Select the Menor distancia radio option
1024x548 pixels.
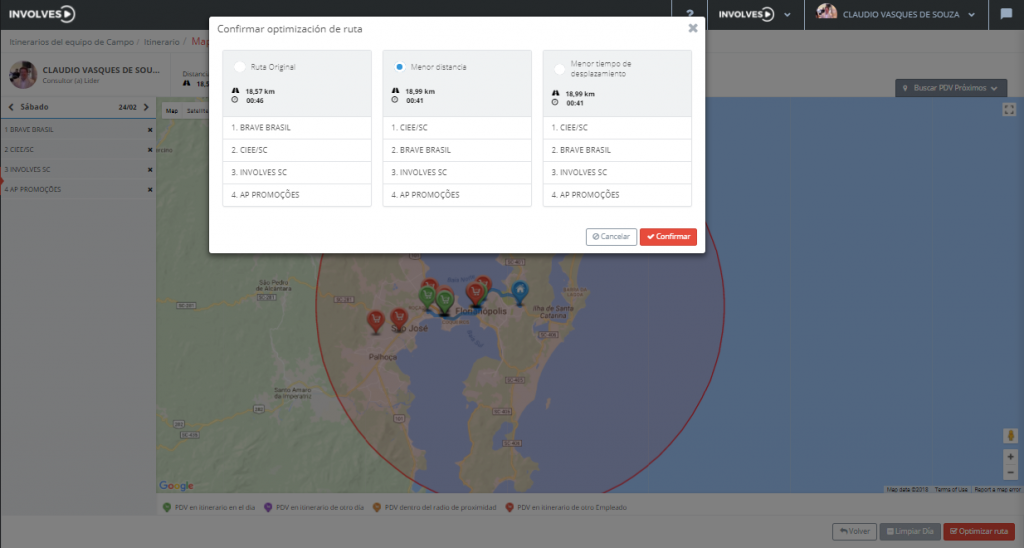[x=399, y=67]
